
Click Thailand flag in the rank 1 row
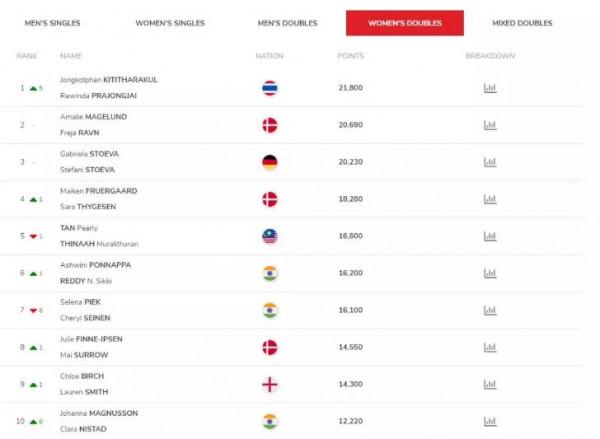point(269,88)
